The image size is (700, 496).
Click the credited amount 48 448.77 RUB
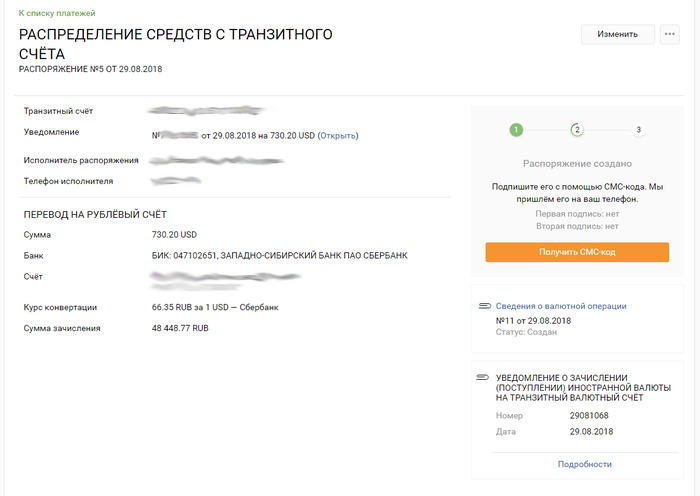pos(180,328)
